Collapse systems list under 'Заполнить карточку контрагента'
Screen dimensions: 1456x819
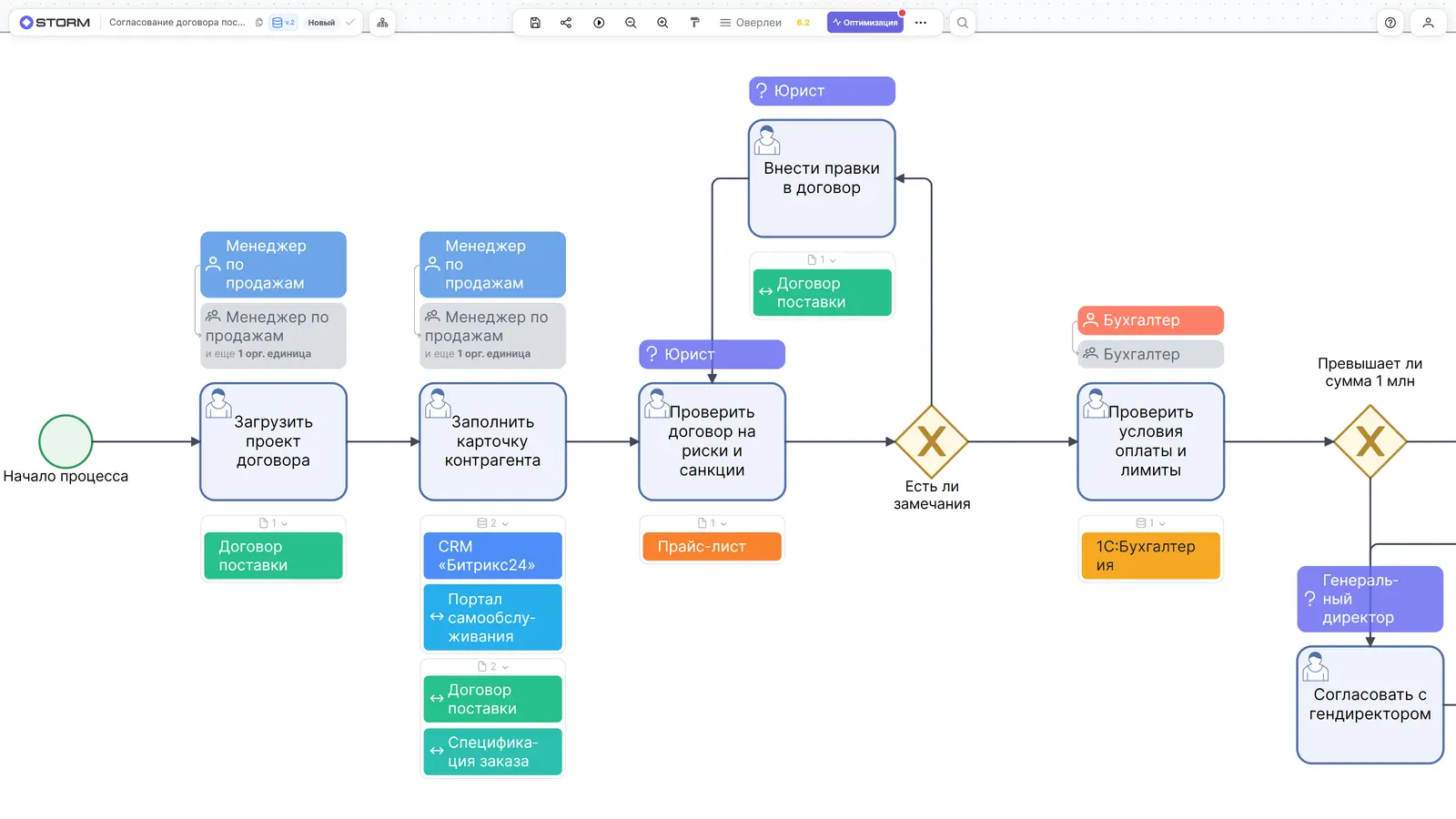492,523
